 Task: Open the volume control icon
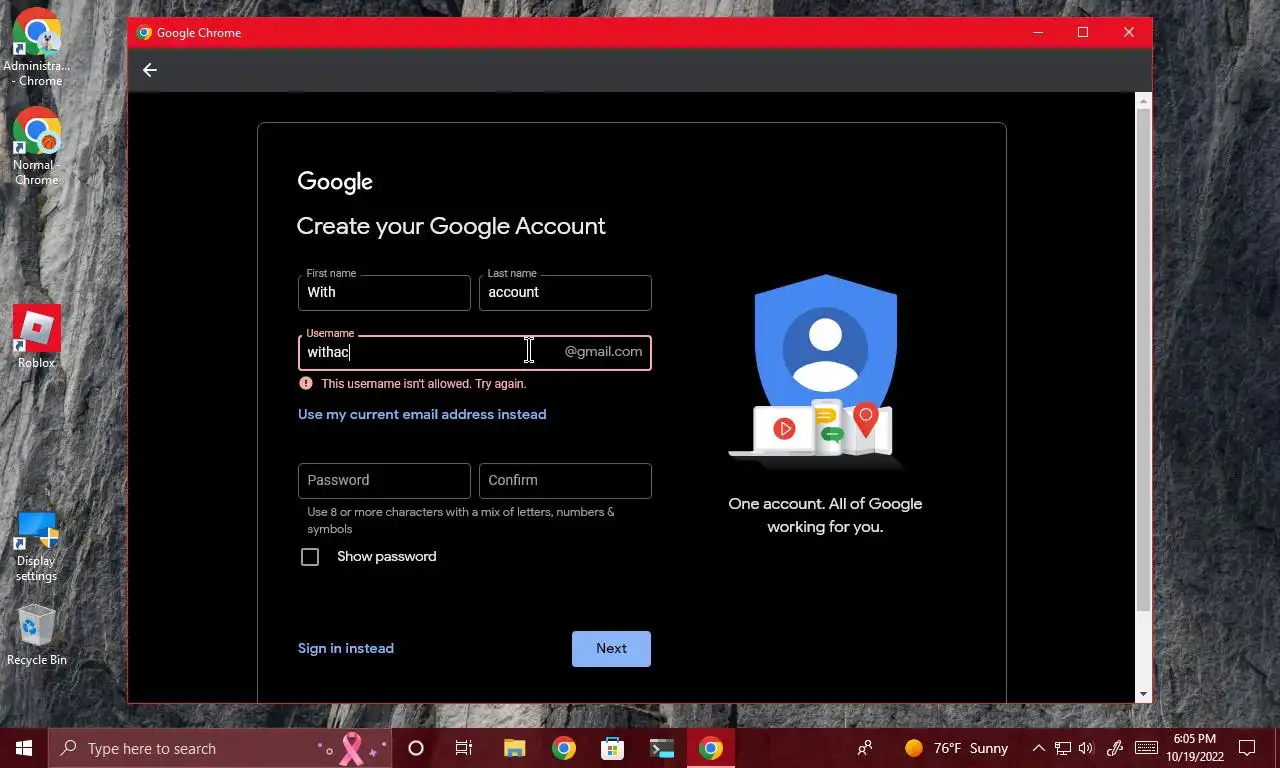click(x=1087, y=748)
